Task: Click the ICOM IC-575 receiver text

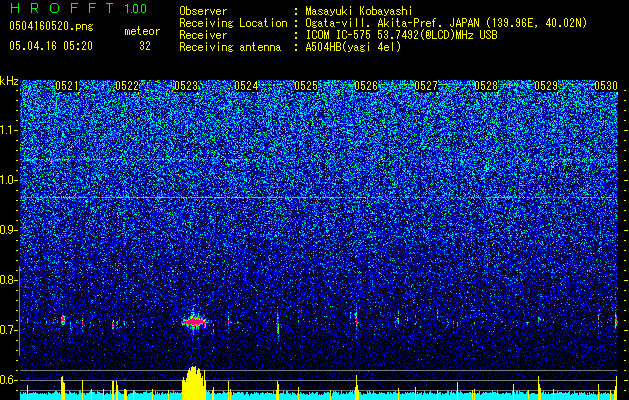Action: click(401, 35)
